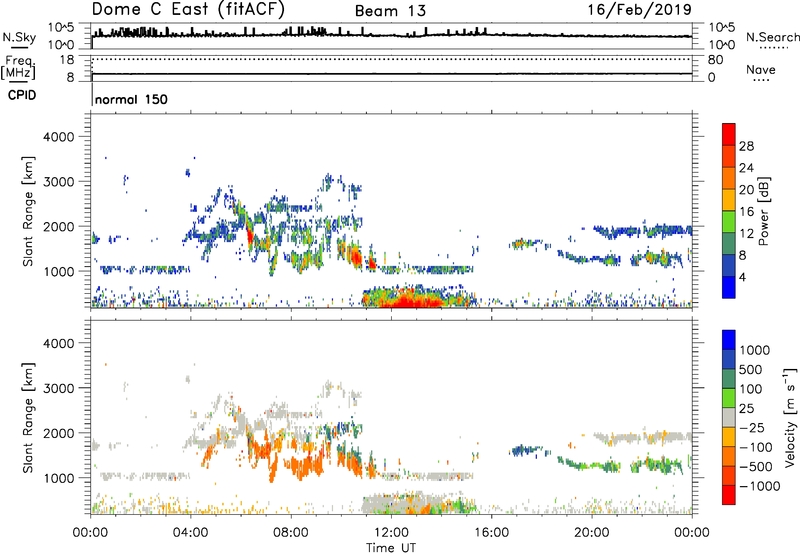Click the '04:00' time tick label
This screenshot has height=554, width=800.
pyautogui.click(x=190, y=533)
